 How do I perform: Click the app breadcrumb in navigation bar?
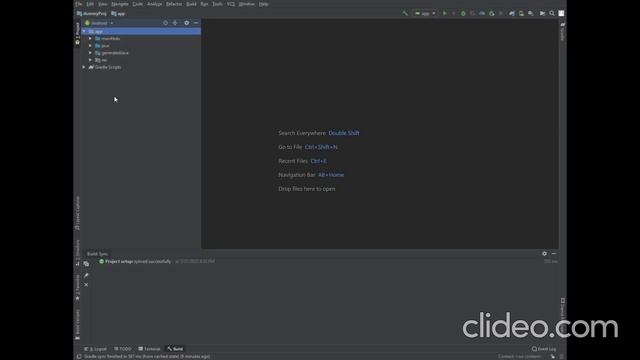[118, 13]
